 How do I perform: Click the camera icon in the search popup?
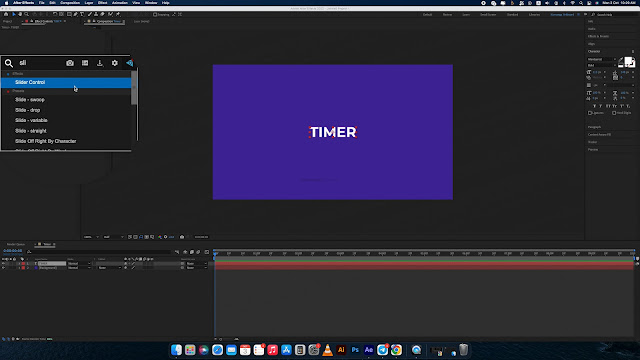pyautogui.click(x=70, y=63)
